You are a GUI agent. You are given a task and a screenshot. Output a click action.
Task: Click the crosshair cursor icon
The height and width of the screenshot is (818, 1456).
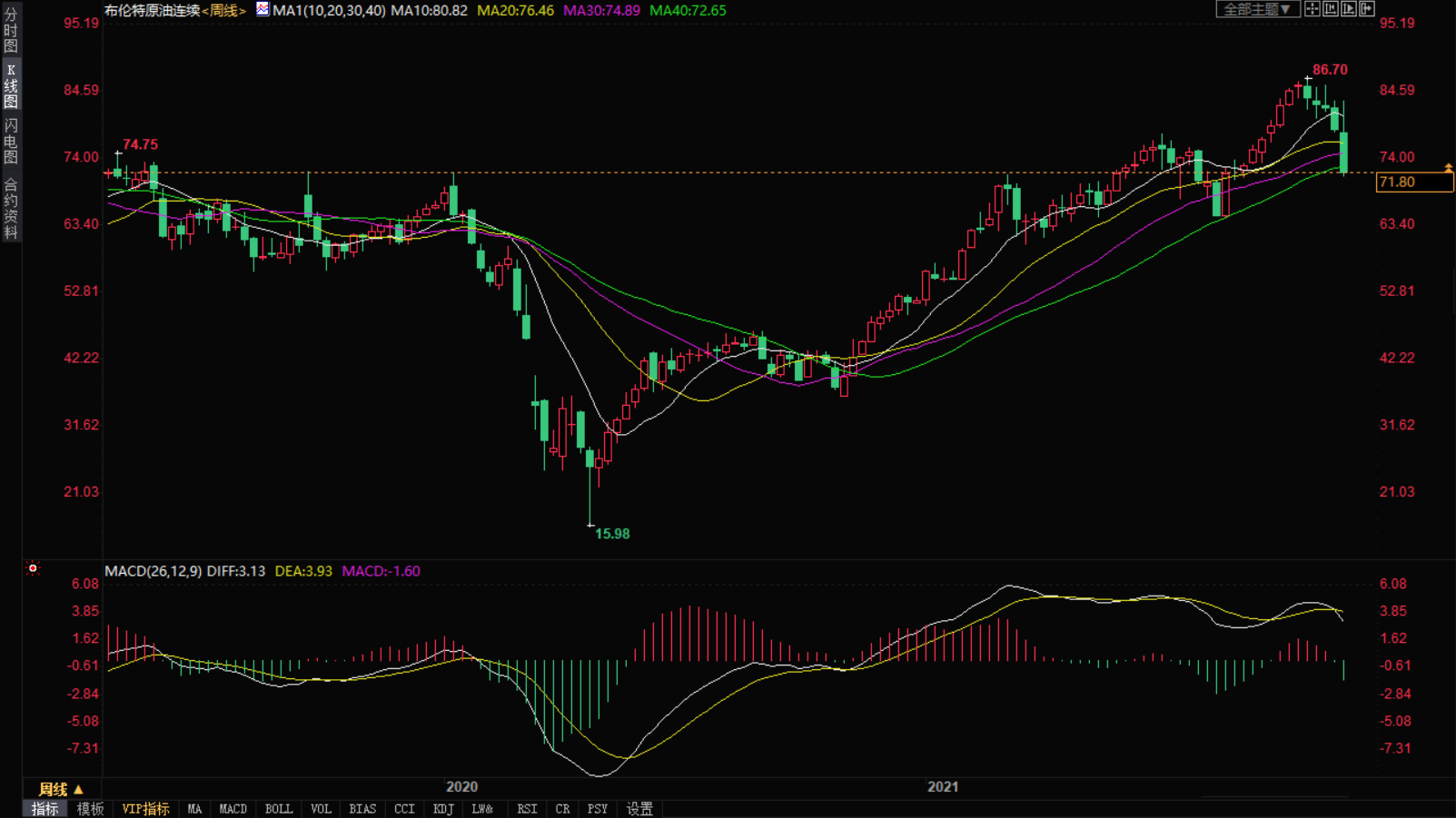(1312, 9)
